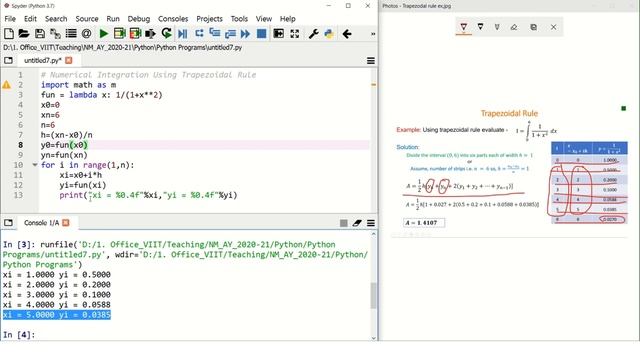Select the calligraphy pen tool in Photos
The image size is (640, 360).
pos(497,27)
